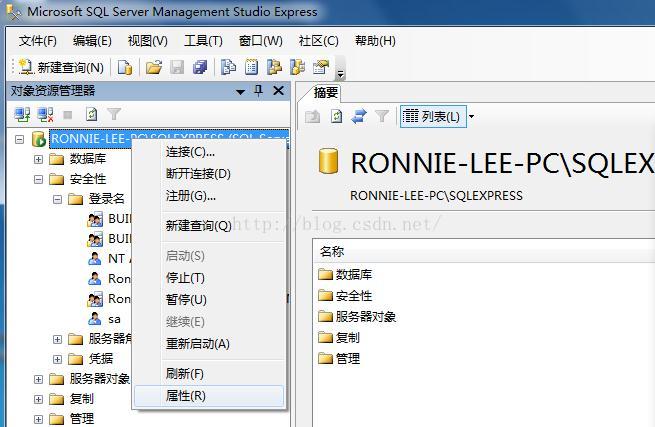Click the summary page icon in the toolbar
655x427 pixels.
[x=251, y=67]
